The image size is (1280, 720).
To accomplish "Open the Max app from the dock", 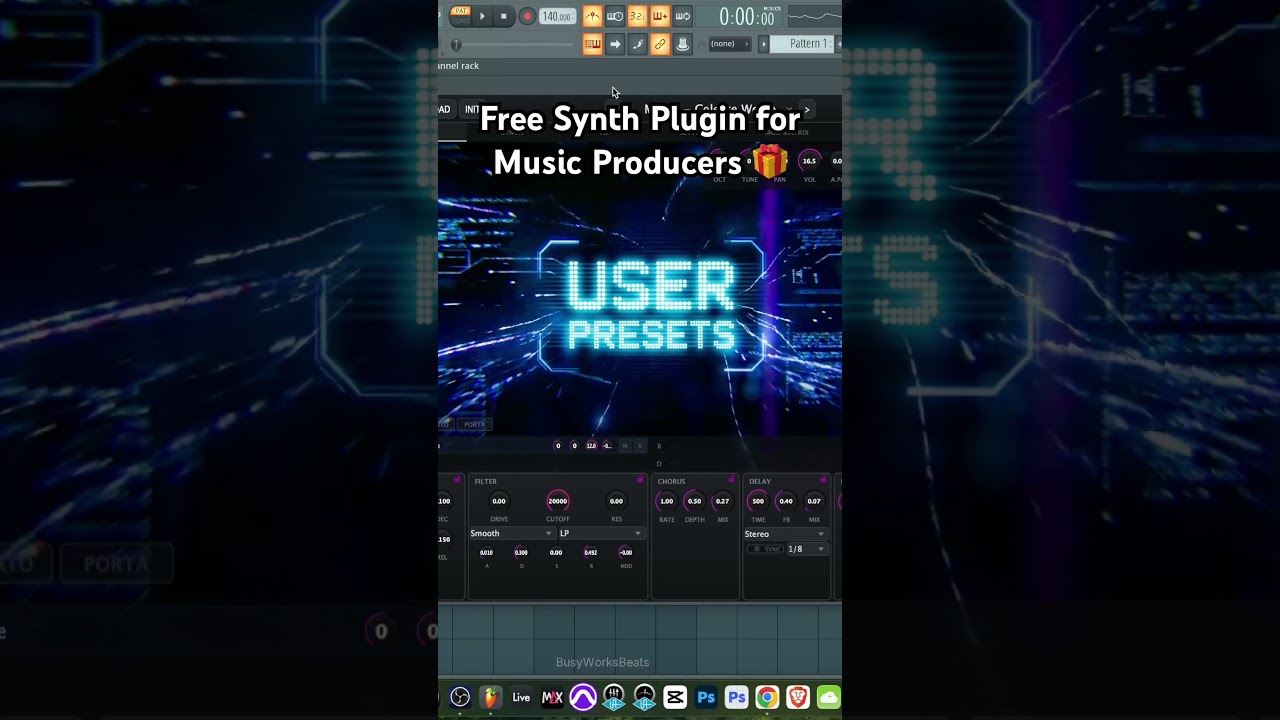I will coord(552,698).
